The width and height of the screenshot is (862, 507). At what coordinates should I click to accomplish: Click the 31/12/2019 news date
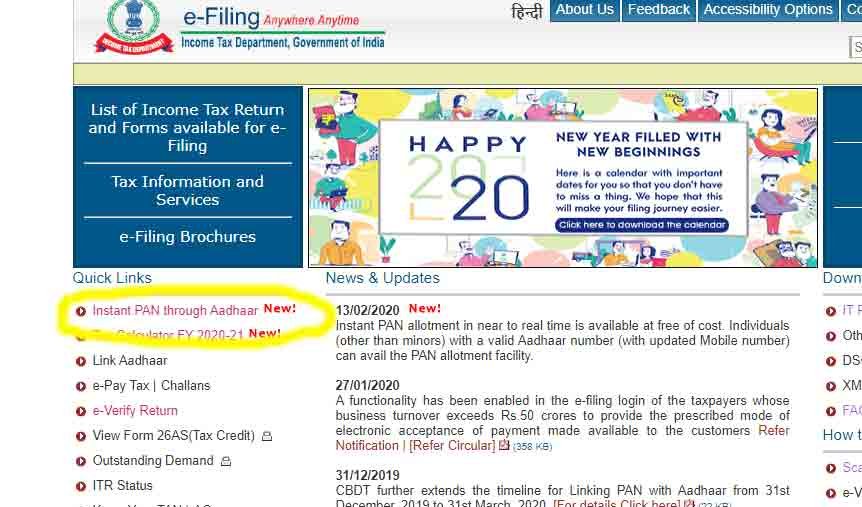point(367,475)
